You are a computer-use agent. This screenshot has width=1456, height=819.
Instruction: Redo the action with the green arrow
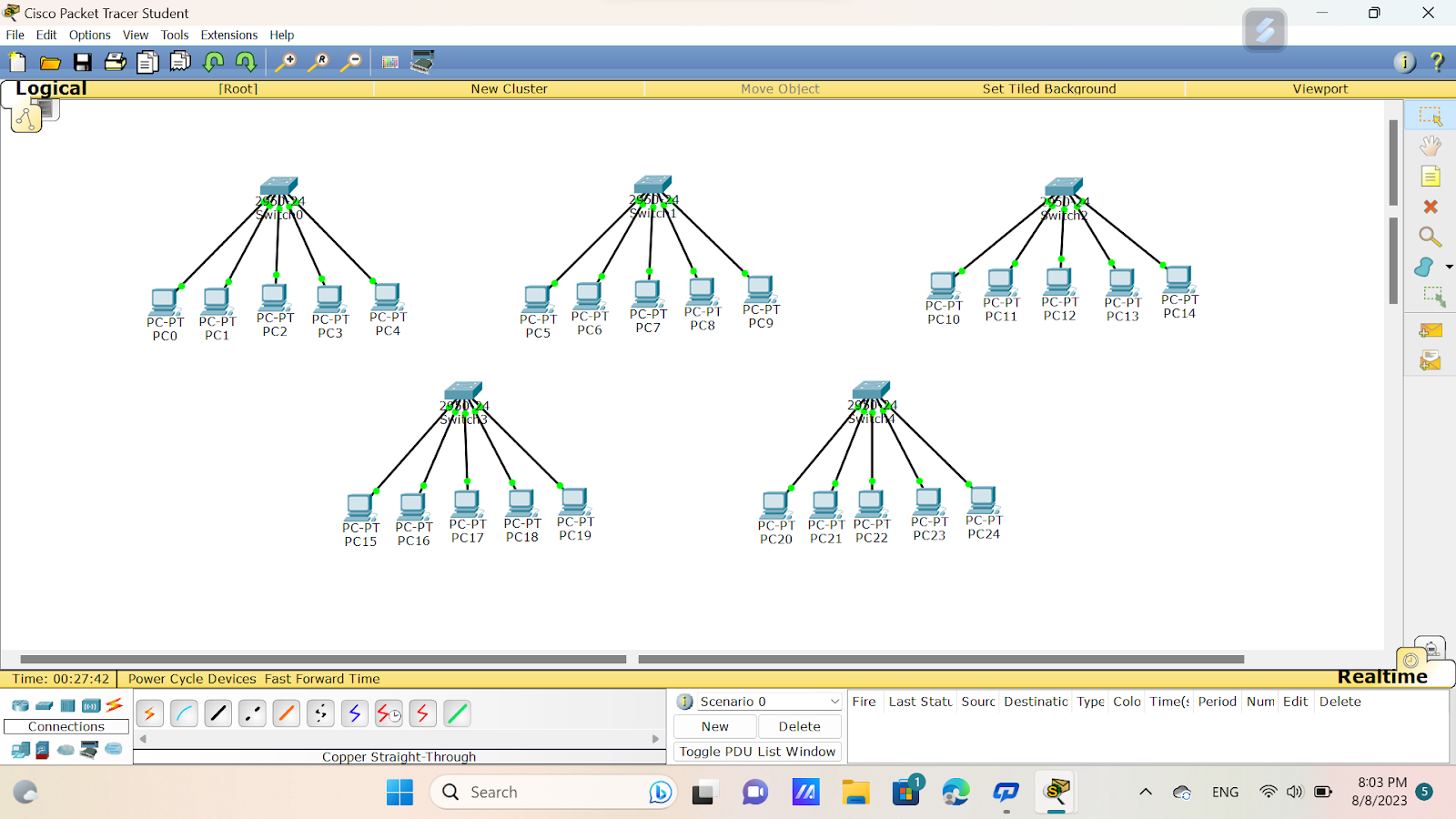[246, 62]
